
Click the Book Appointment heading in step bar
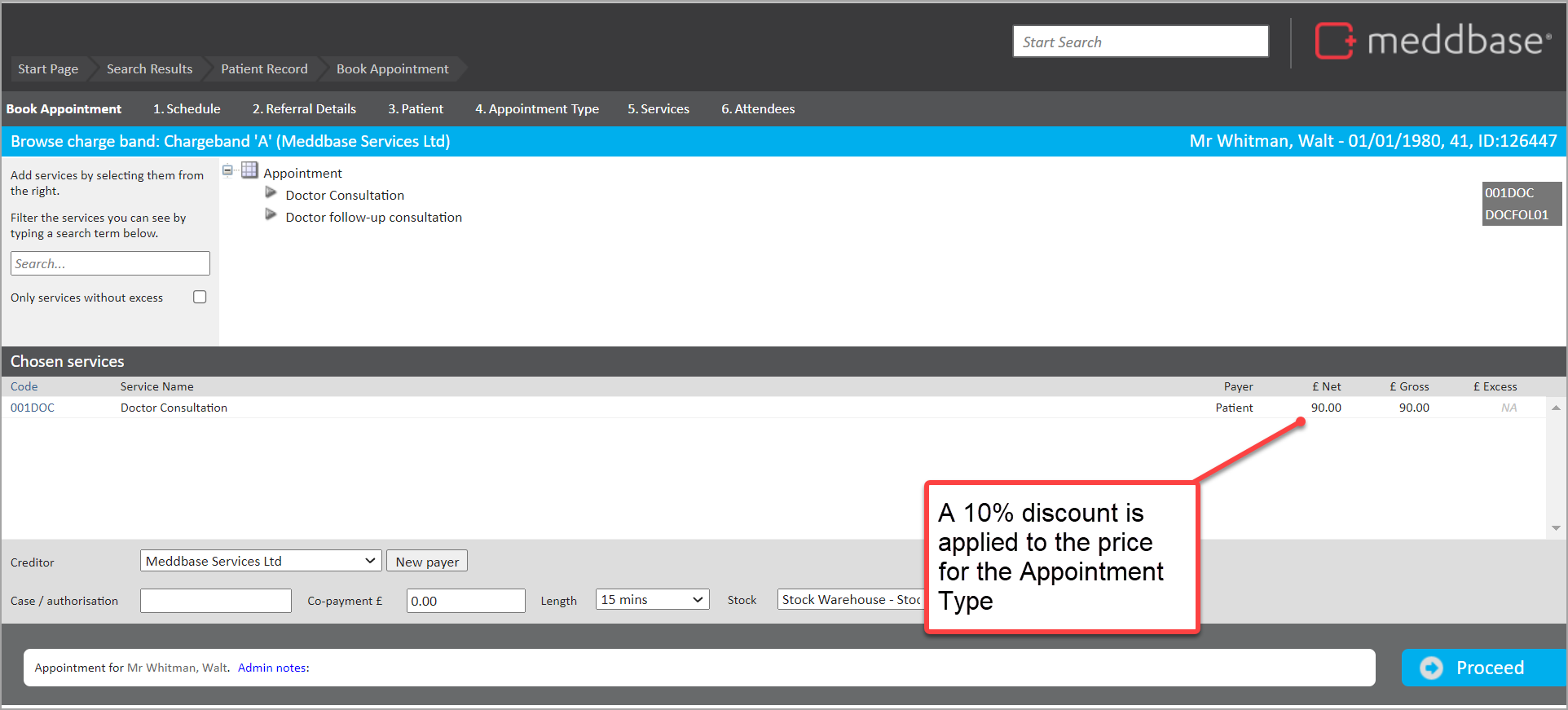point(64,109)
